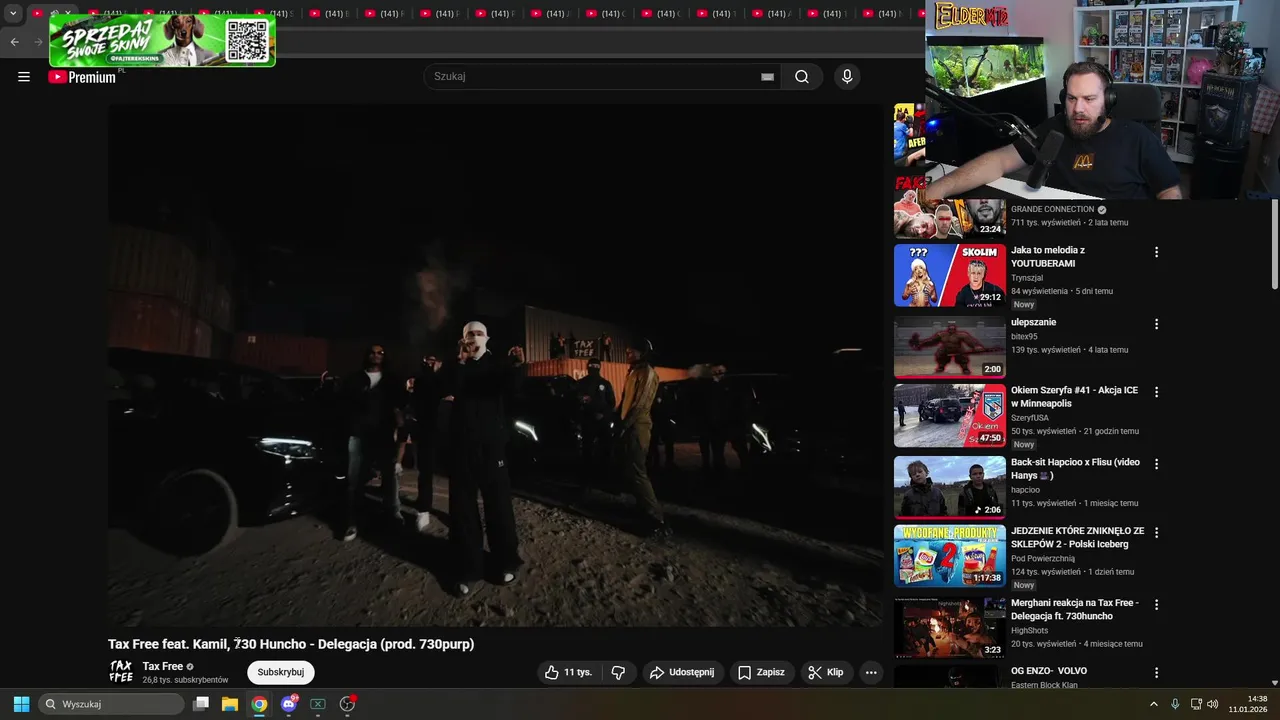Open options for the ulepszanie video
Screen dimensions: 1280x720
1156,324
